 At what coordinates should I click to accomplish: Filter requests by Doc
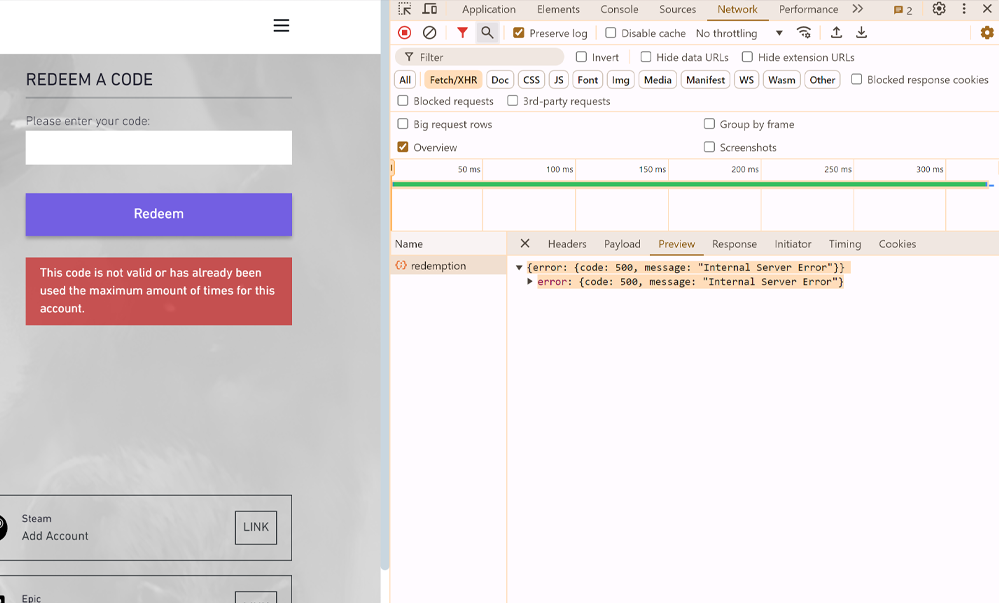[x=500, y=80]
